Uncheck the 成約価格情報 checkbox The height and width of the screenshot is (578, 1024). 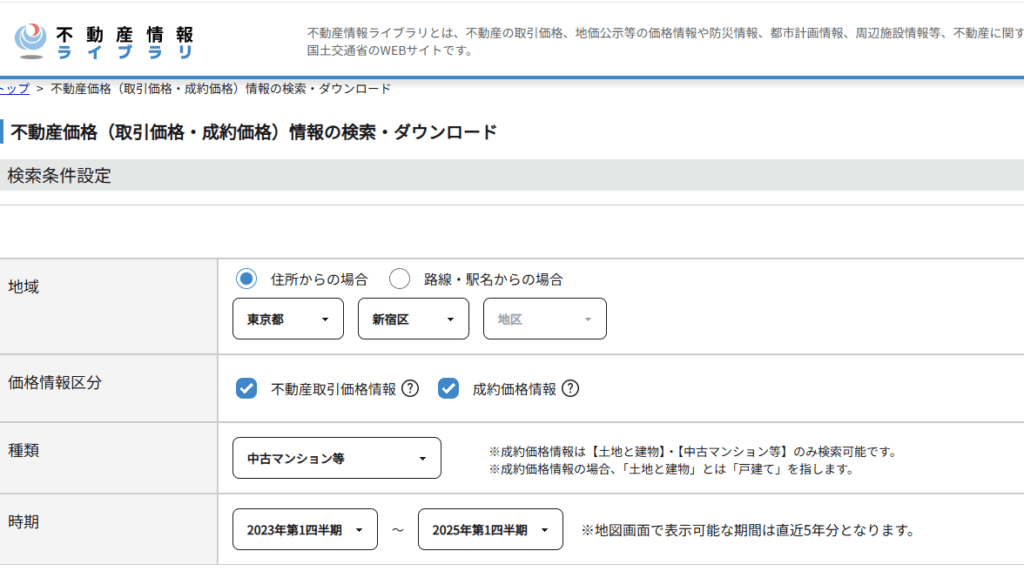pyautogui.click(x=448, y=389)
